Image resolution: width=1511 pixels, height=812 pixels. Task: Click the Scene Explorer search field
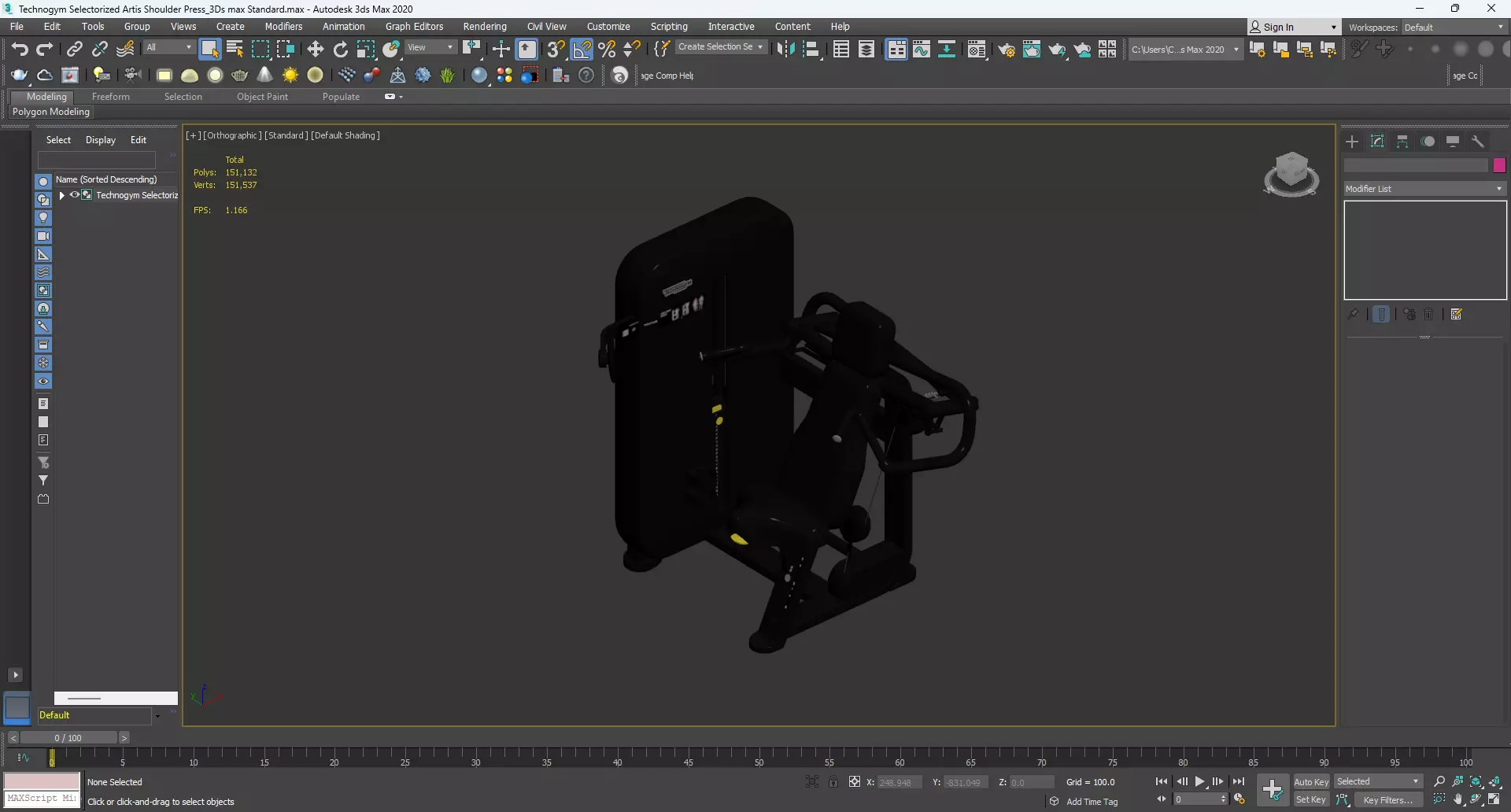pyautogui.click(x=97, y=160)
